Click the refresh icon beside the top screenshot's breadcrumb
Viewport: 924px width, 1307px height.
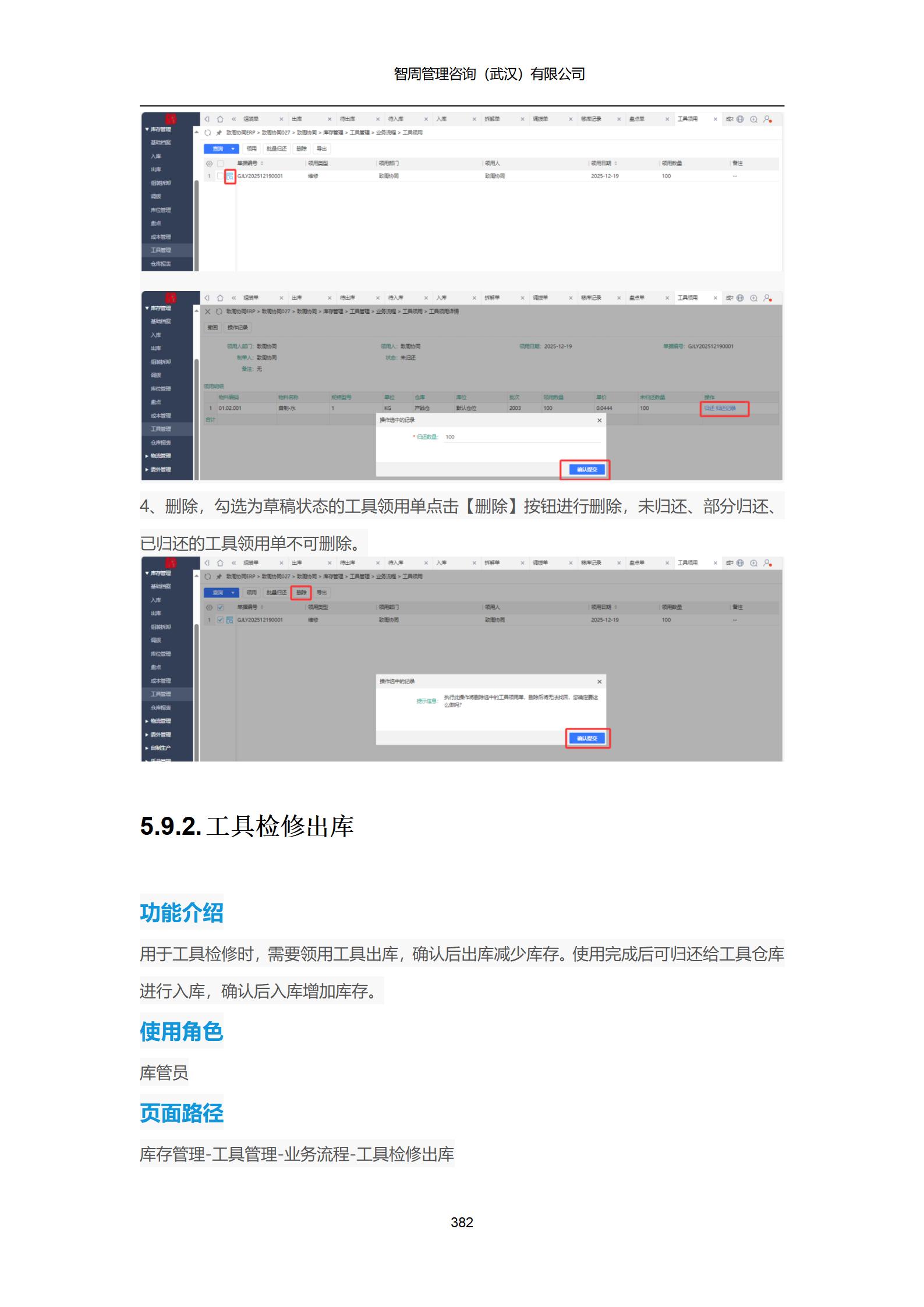coord(208,133)
